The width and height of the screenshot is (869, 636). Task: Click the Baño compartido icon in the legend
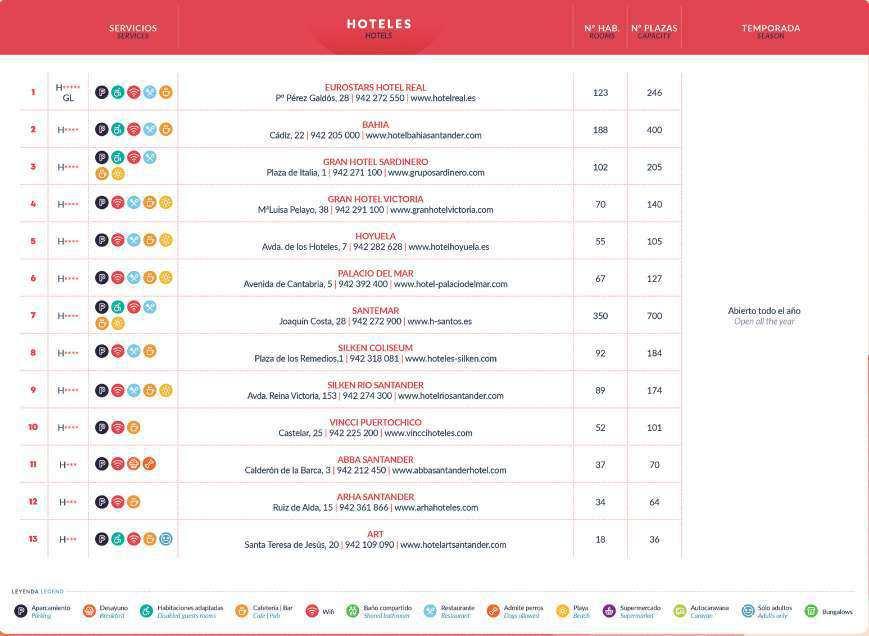[352, 611]
